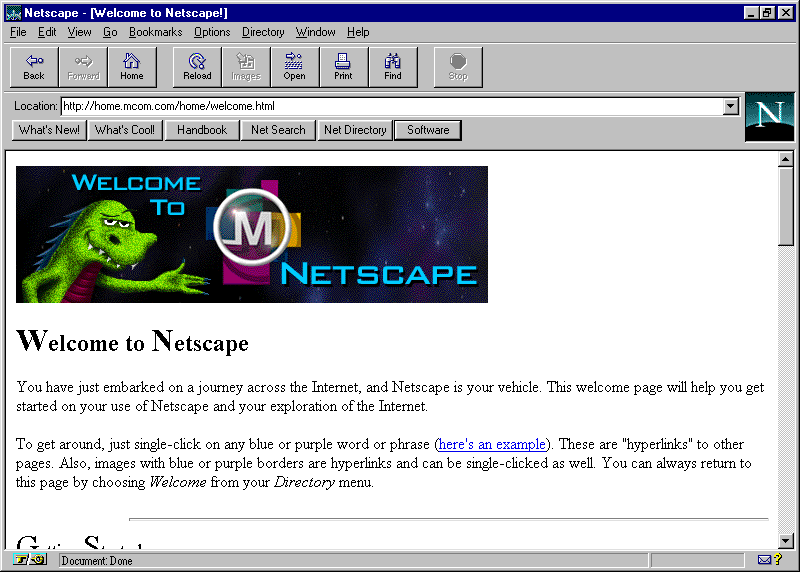Open the Bookmarks menu

click(x=155, y=32)
